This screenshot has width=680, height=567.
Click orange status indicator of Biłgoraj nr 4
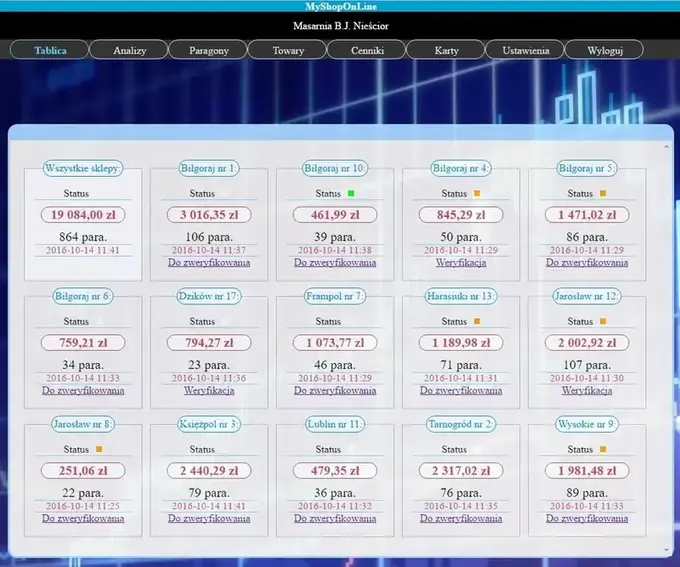click(x=477, y=193)
